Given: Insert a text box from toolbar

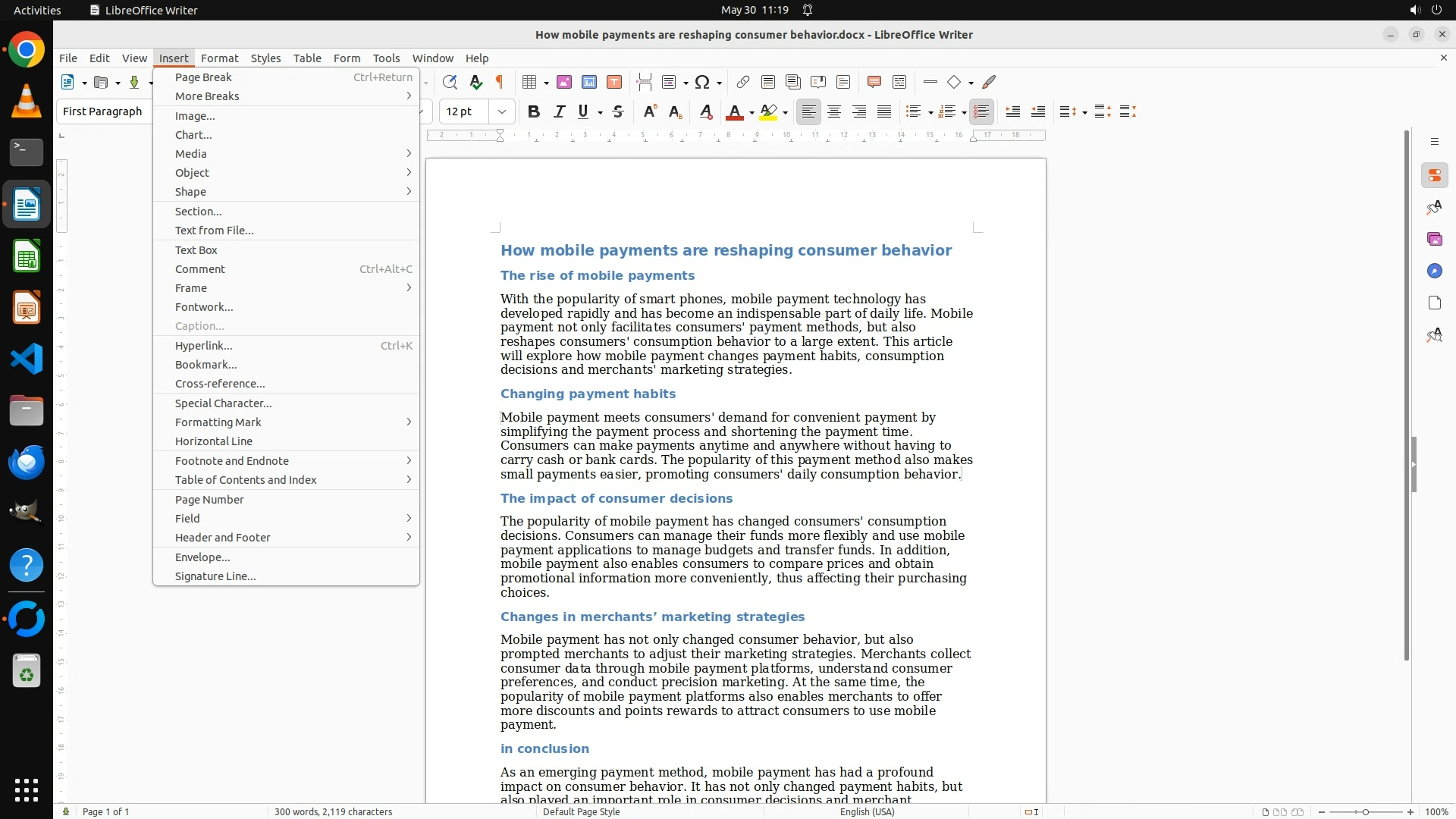Looking at the screenshot, I should (x=614, y=82).
